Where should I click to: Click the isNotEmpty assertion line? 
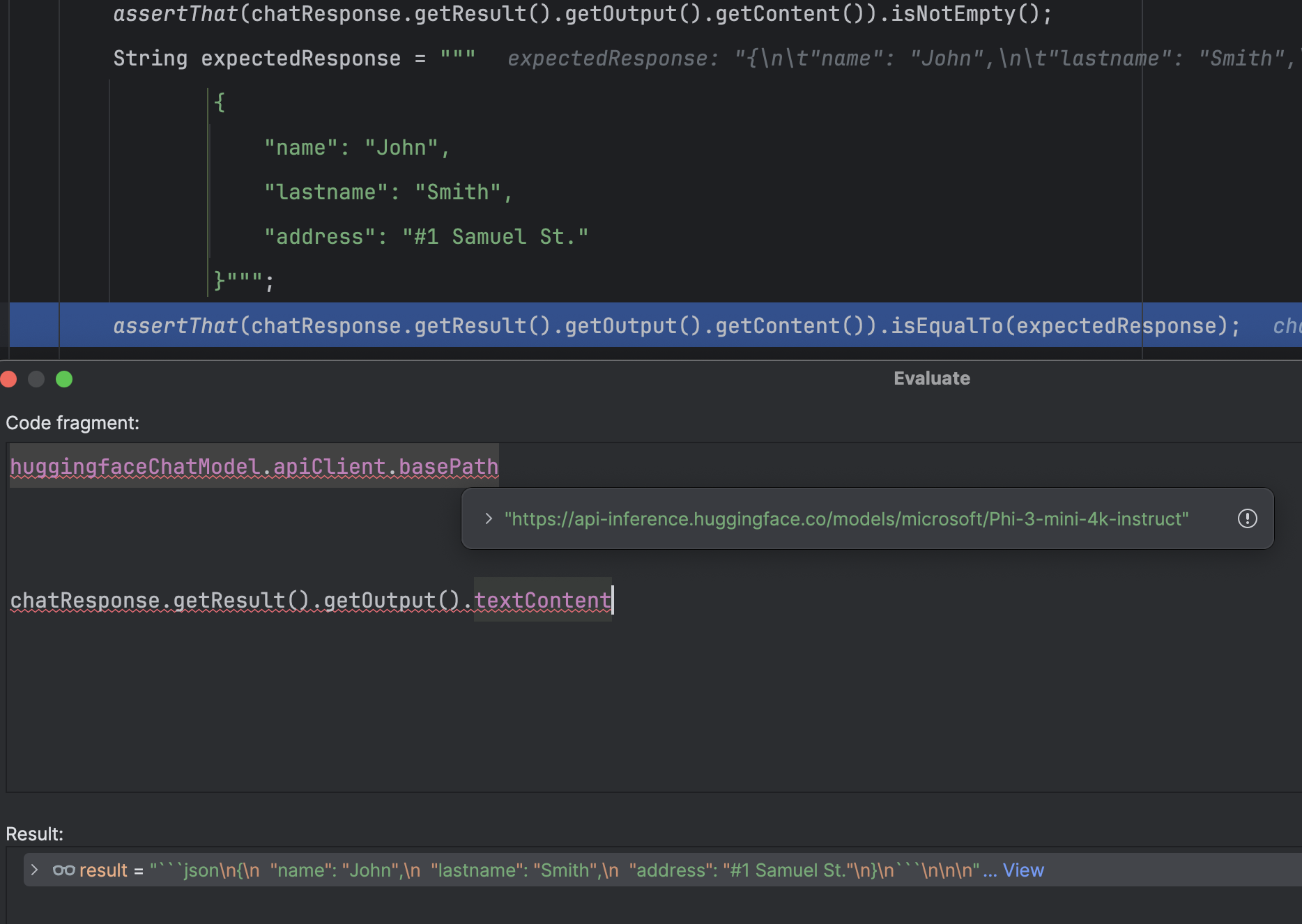pyautogui.click(x=583, y=13)
